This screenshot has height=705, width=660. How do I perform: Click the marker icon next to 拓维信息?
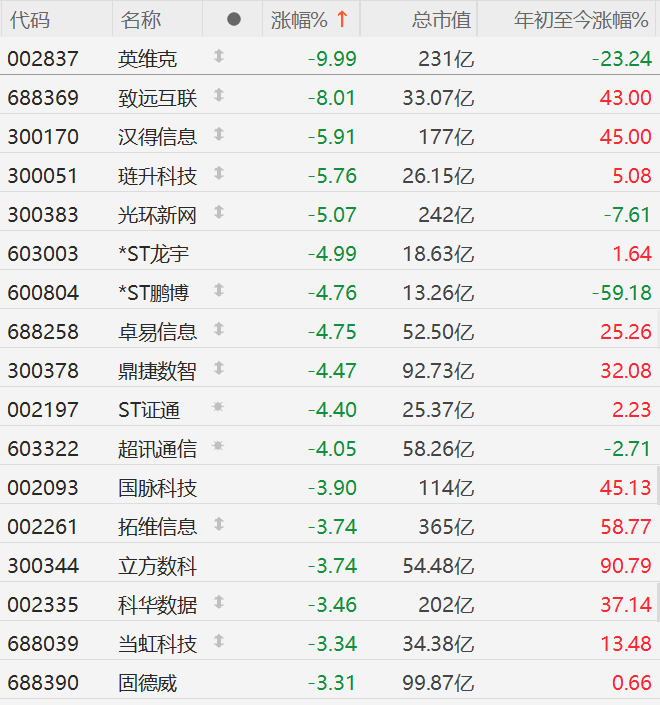pos(219,525)
